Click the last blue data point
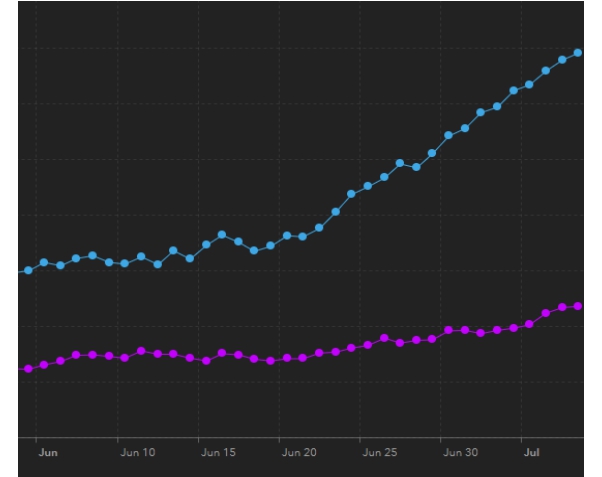The image size is (602, 477). coord(578,52)
